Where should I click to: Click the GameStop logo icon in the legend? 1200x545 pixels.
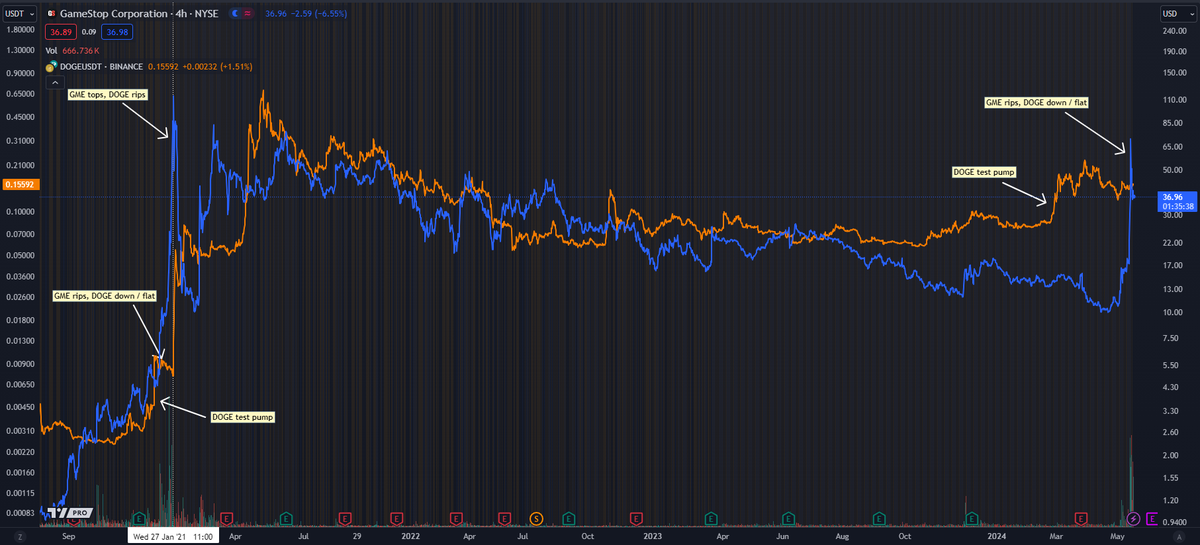click(x=52, y=14)
